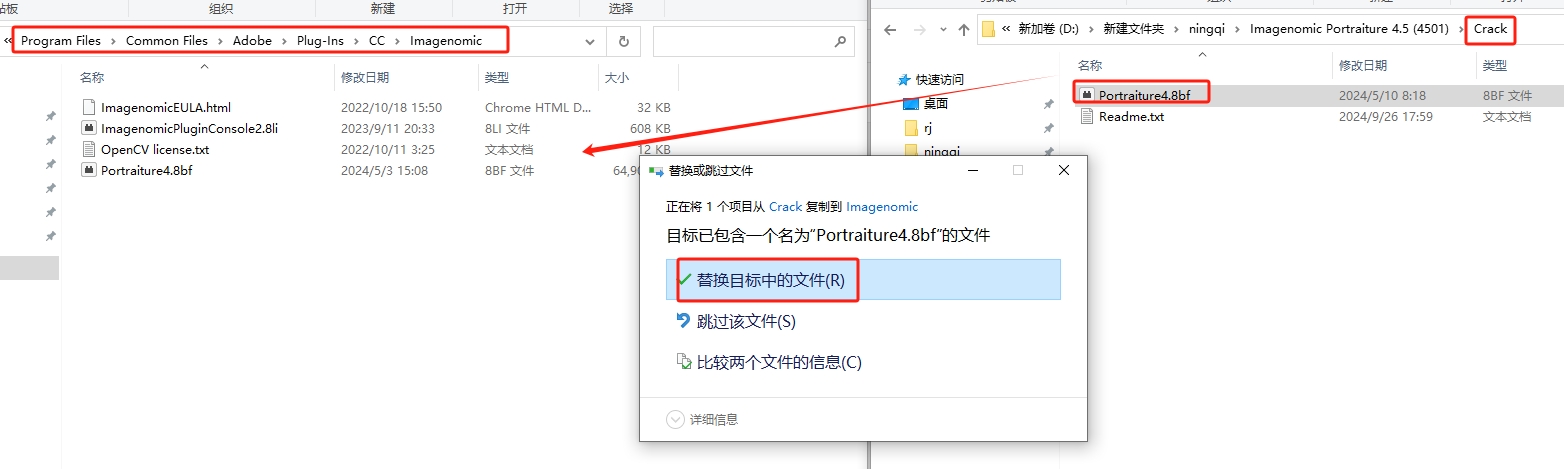Open rj folder in right navigation pane

pos(928,127)
